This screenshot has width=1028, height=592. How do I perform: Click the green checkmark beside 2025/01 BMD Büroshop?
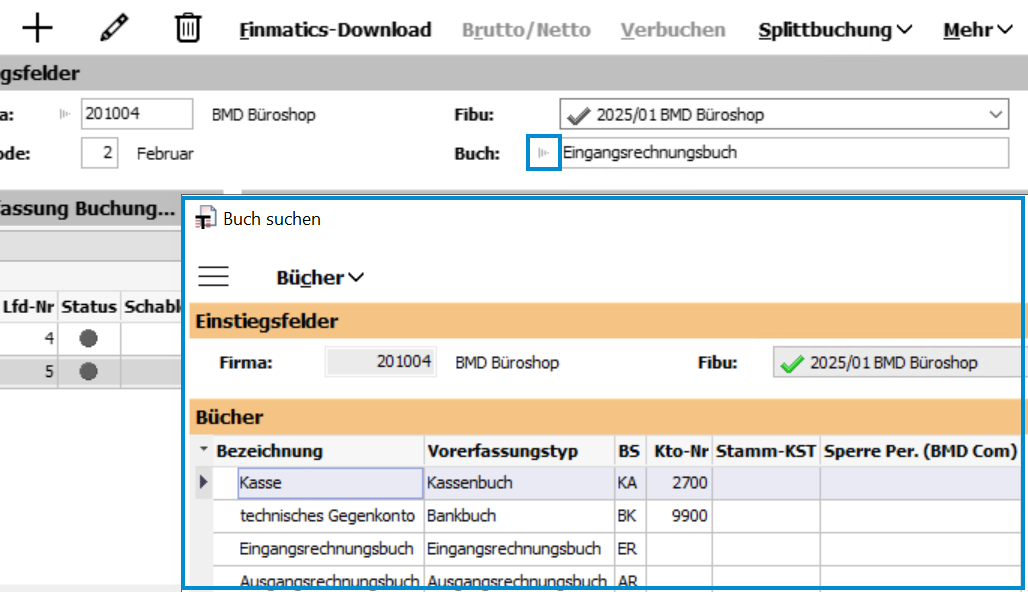point(791,362)
